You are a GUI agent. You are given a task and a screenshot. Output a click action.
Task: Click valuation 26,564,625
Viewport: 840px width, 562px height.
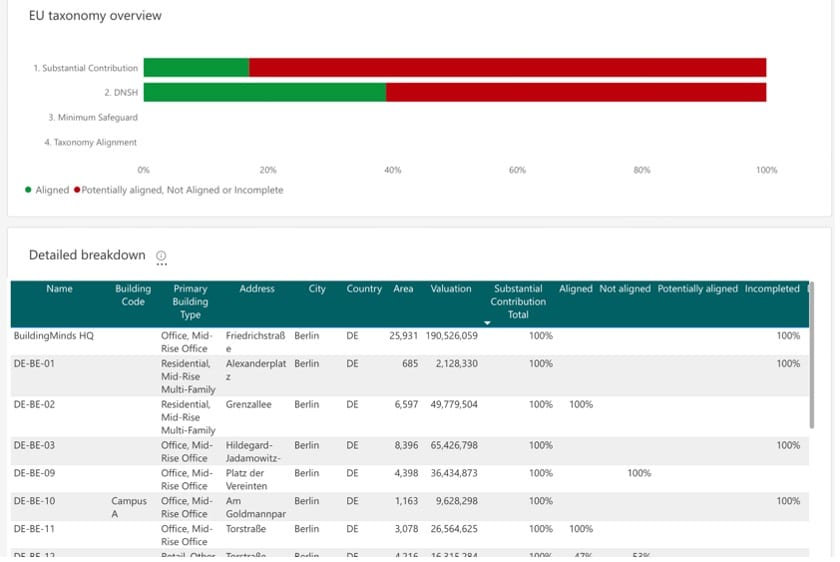click(x=454, y=529)
